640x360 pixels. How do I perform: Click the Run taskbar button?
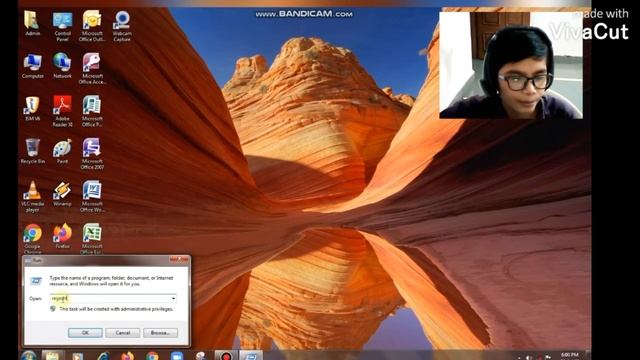[251, 356]
